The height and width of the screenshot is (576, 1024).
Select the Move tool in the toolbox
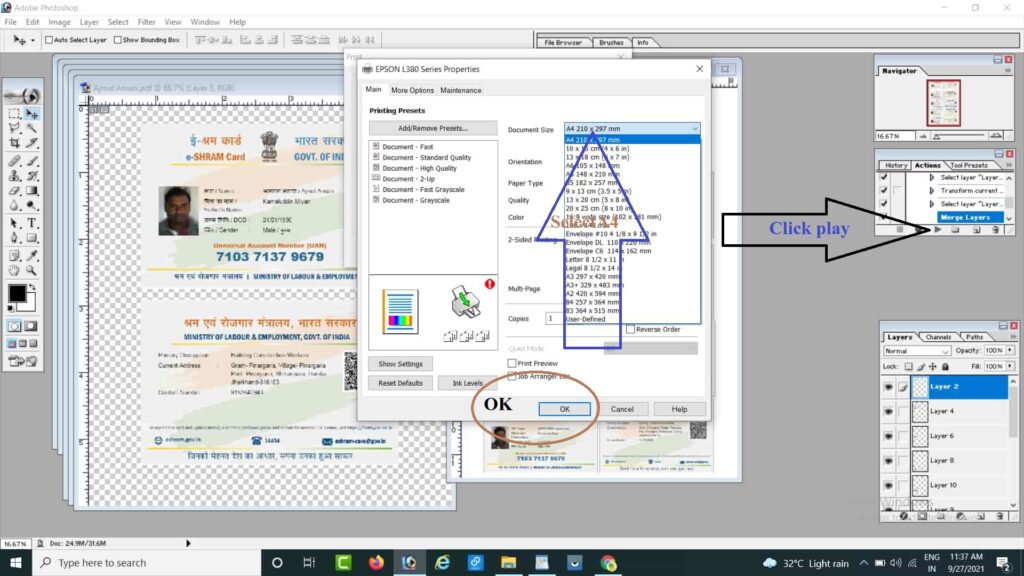click(x=32, y=114)
